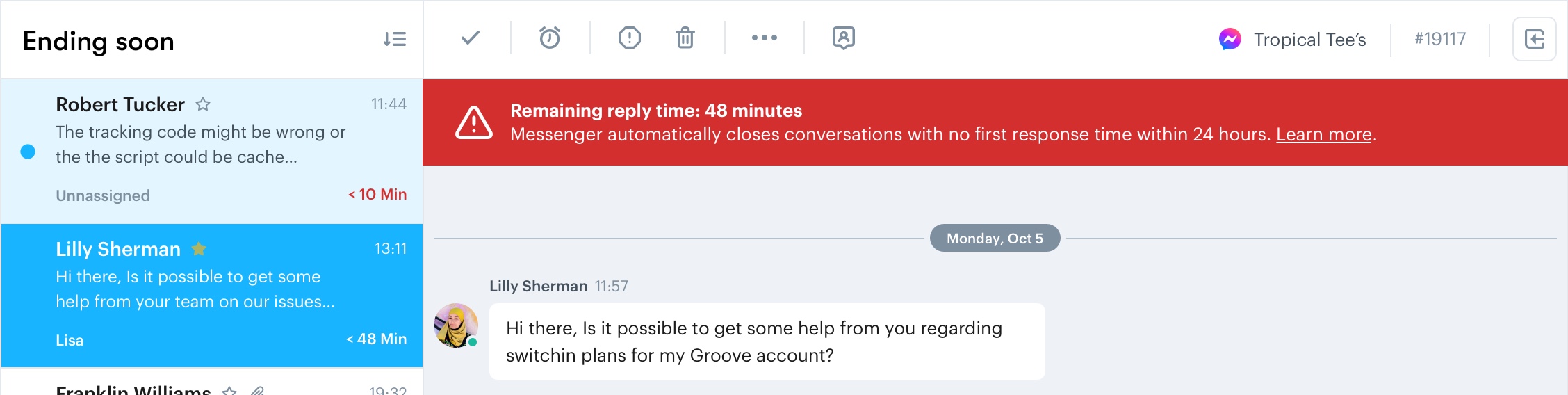Delete conversation using trash icon
The width and height of the screenshot is (1568, 395).
coord(685,38)
